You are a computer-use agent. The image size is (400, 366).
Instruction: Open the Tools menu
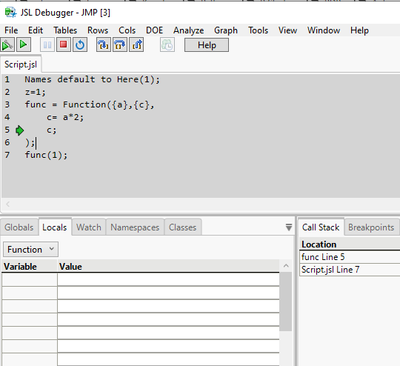[x=258, y=30]
